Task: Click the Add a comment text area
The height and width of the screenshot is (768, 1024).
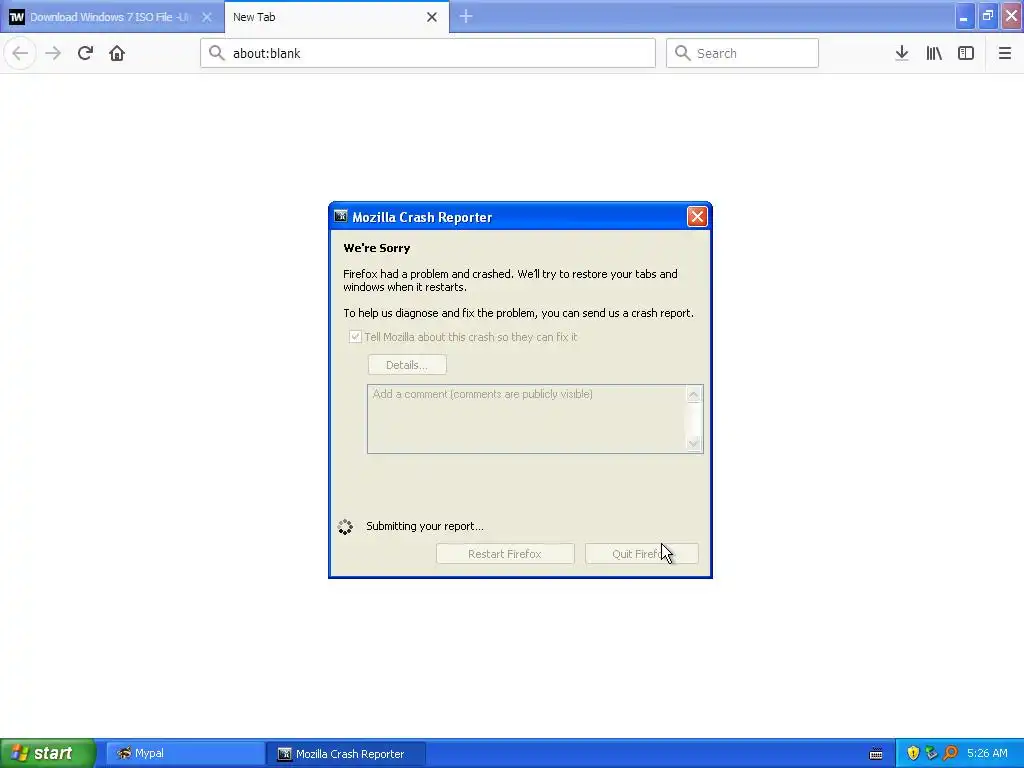Action: pyautogui.click(x=526, y=419)
